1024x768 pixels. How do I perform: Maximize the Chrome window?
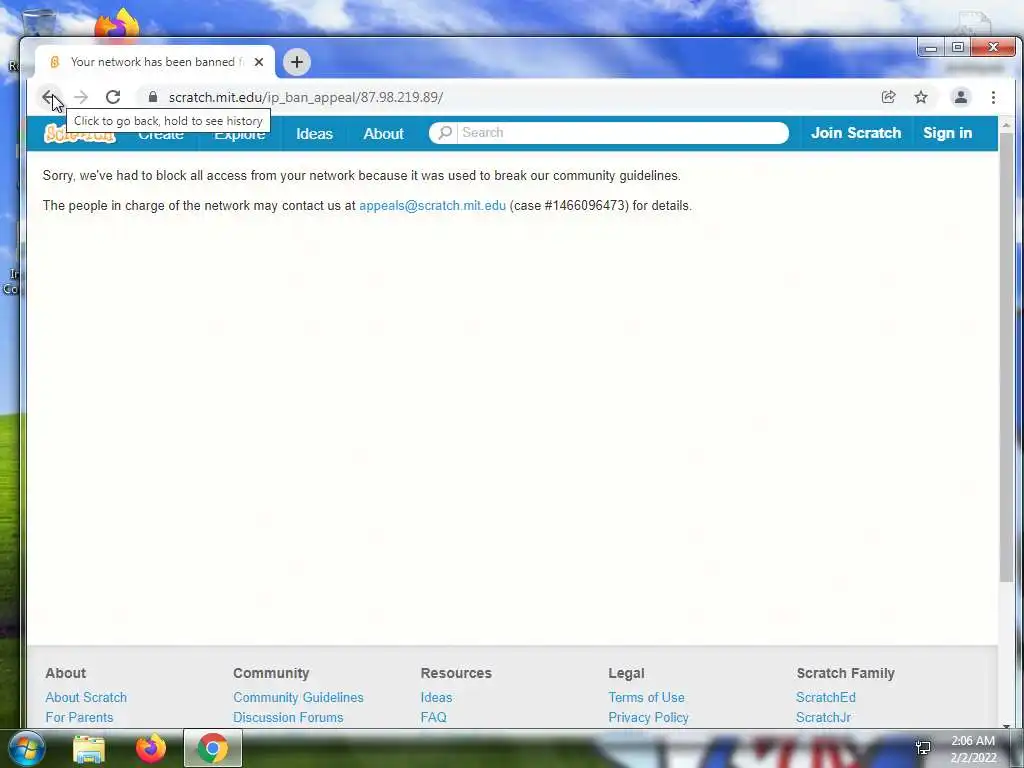pos(957,48)
